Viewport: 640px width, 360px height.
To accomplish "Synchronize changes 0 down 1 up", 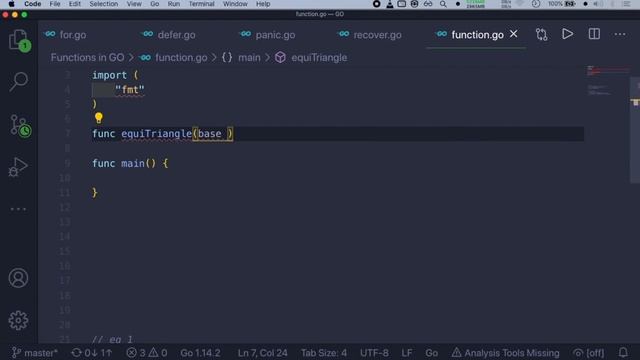I will click(x=91, y=353).
